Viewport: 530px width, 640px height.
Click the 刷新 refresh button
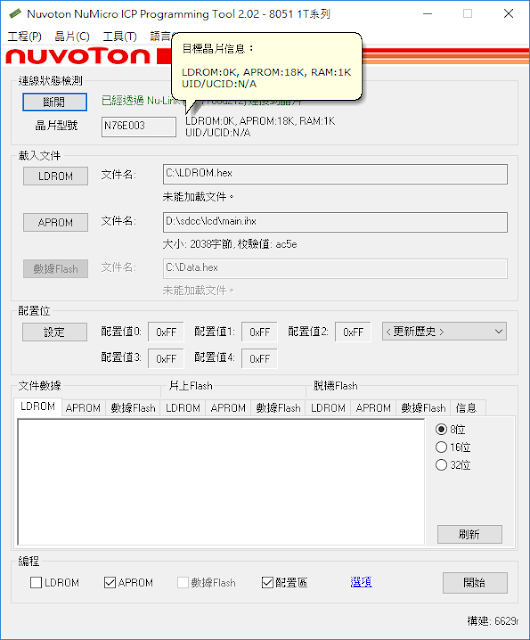pyautogui.click(x=470, y=534)
